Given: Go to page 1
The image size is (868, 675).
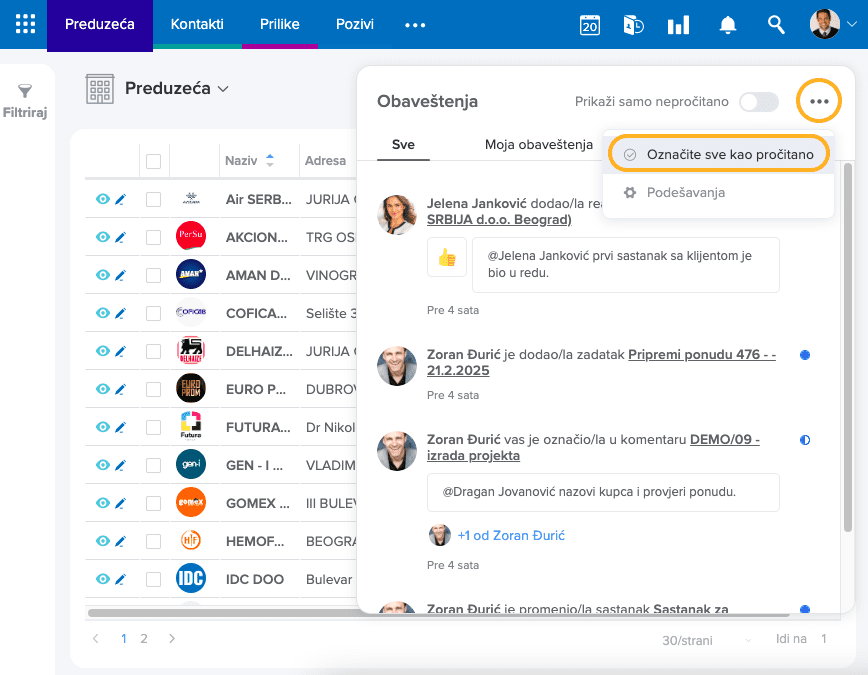Looking at the screenshot, I should tap(124, 638).
